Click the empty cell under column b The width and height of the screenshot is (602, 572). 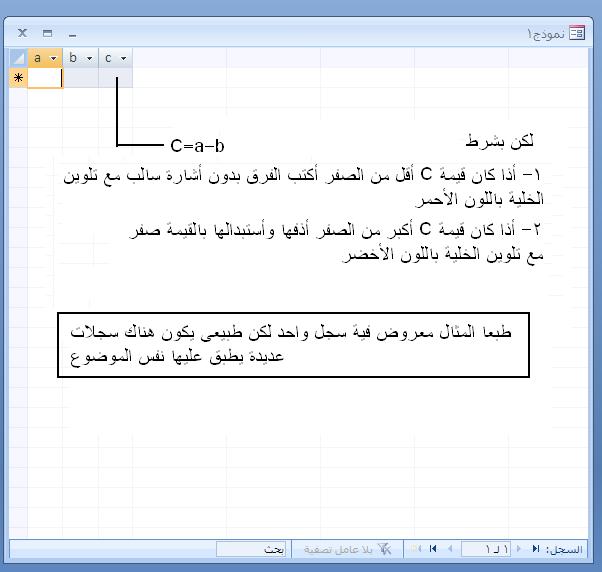click(x=81, y=78)
